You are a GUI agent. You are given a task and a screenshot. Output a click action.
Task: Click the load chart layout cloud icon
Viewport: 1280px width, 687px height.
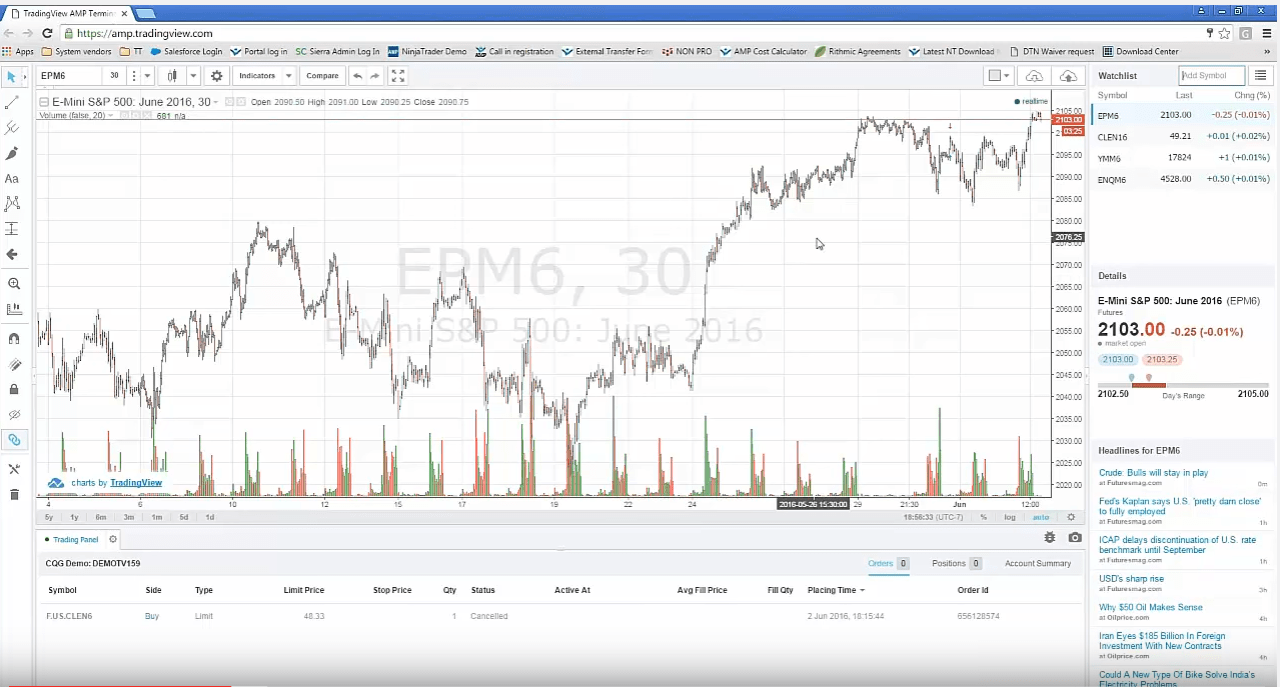(1035, 76)
